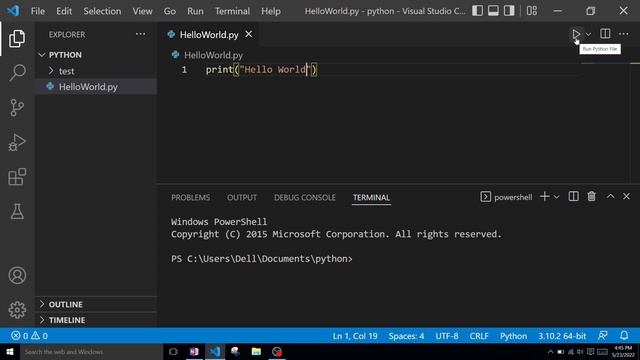The height and width of the screenshot is (360, 640).
Task: Open the File menu
Action: [38, 11]
